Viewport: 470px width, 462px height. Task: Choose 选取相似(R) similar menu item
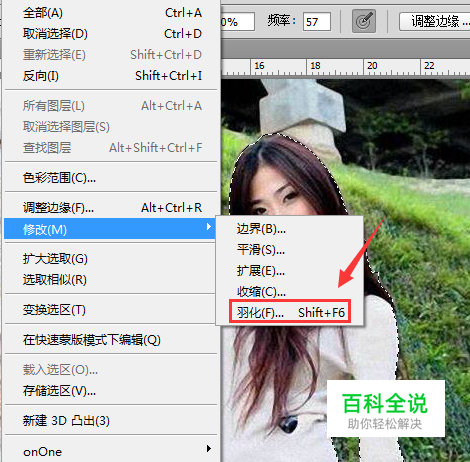110,280
